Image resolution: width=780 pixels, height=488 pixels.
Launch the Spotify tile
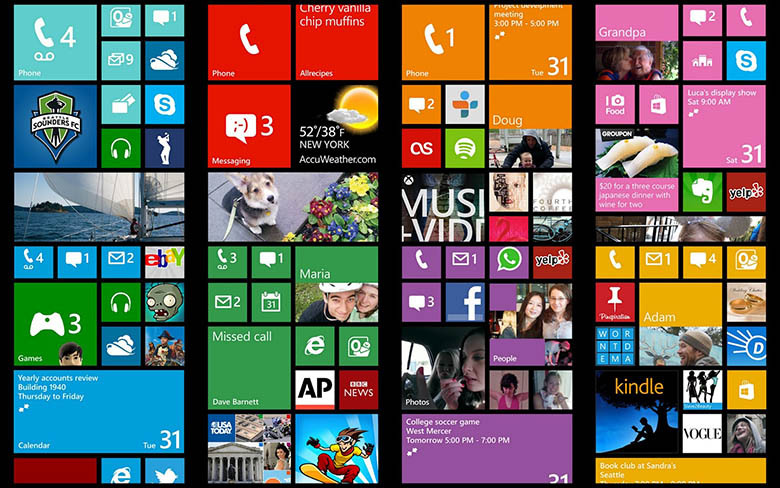tap(465, 148)
